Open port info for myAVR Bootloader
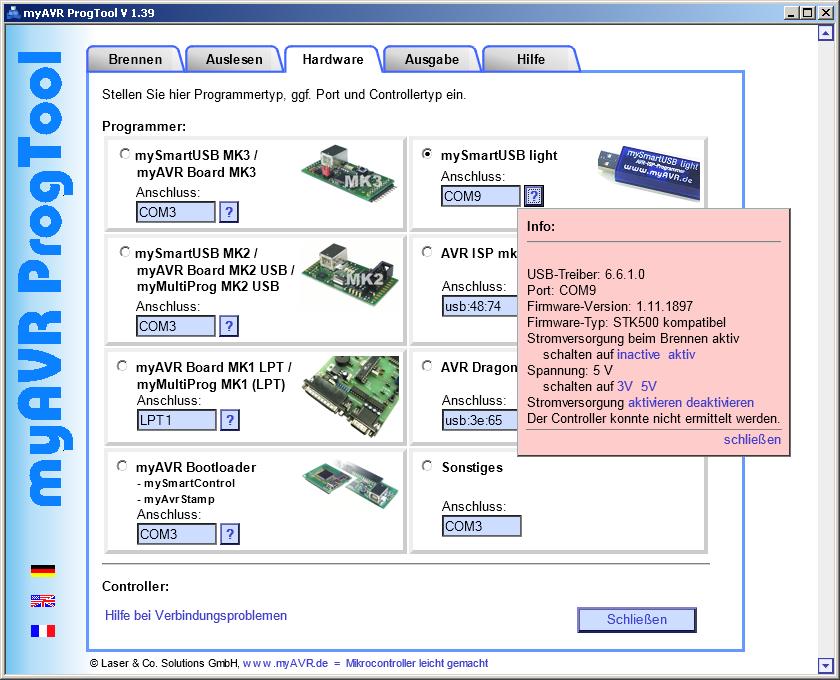The height and width of the screenshot is (680, 840). point(230,534)
